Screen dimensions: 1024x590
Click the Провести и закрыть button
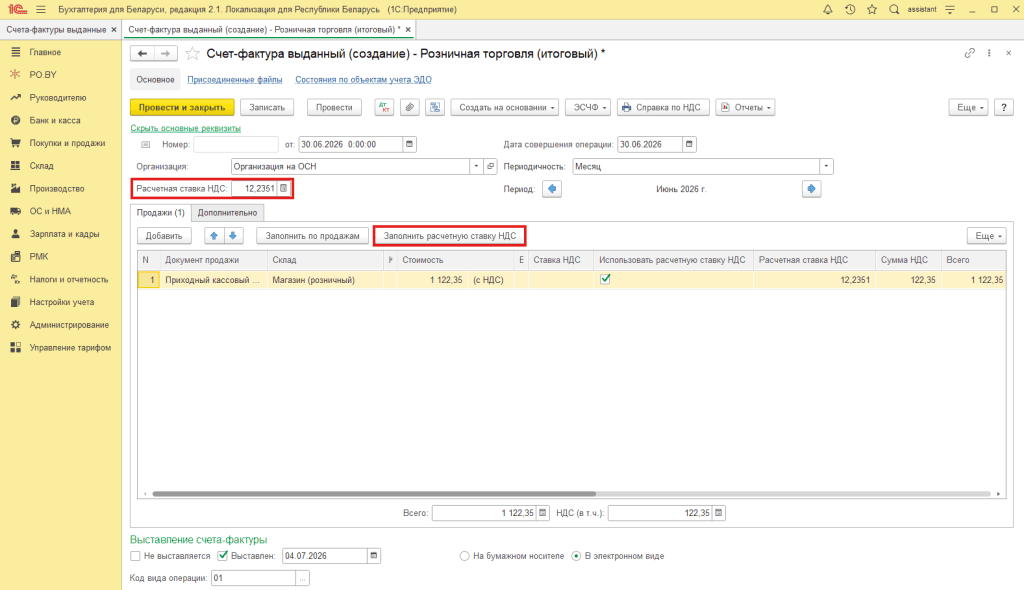coord(182,107)
